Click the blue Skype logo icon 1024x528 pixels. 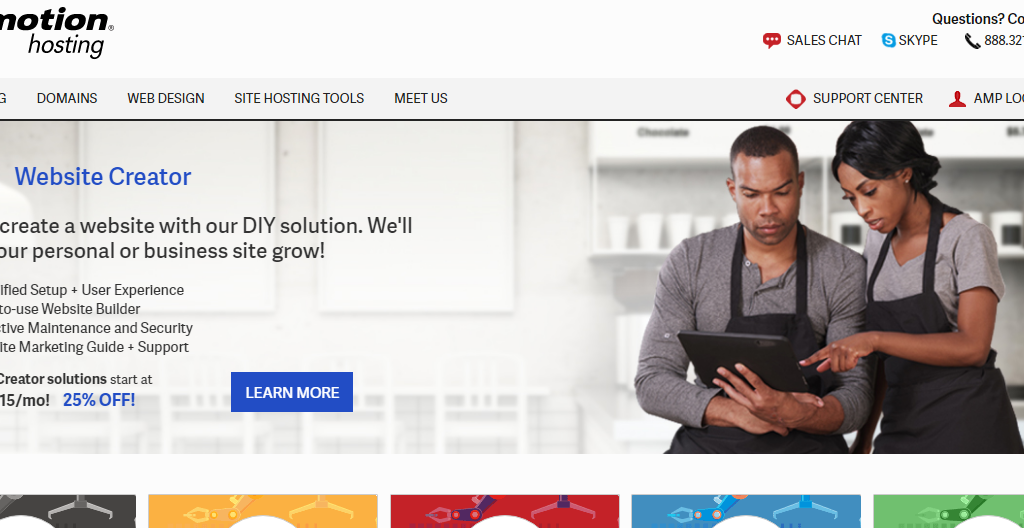pyautogui.click(x=888, y=41)
